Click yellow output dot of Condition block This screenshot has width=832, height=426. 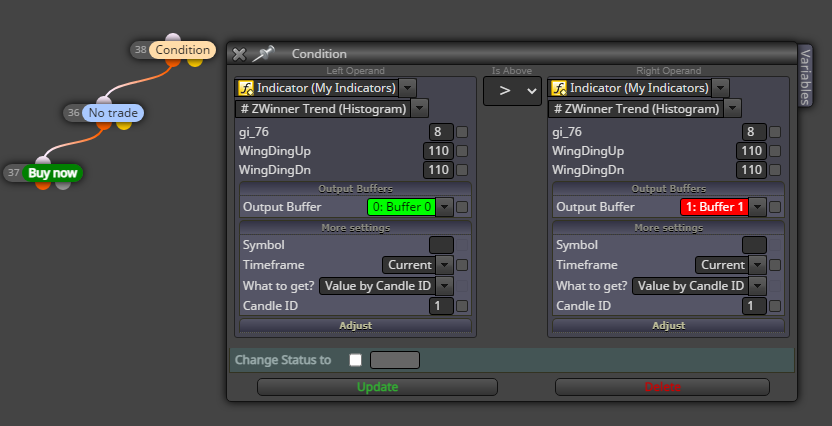coord(195,62)
